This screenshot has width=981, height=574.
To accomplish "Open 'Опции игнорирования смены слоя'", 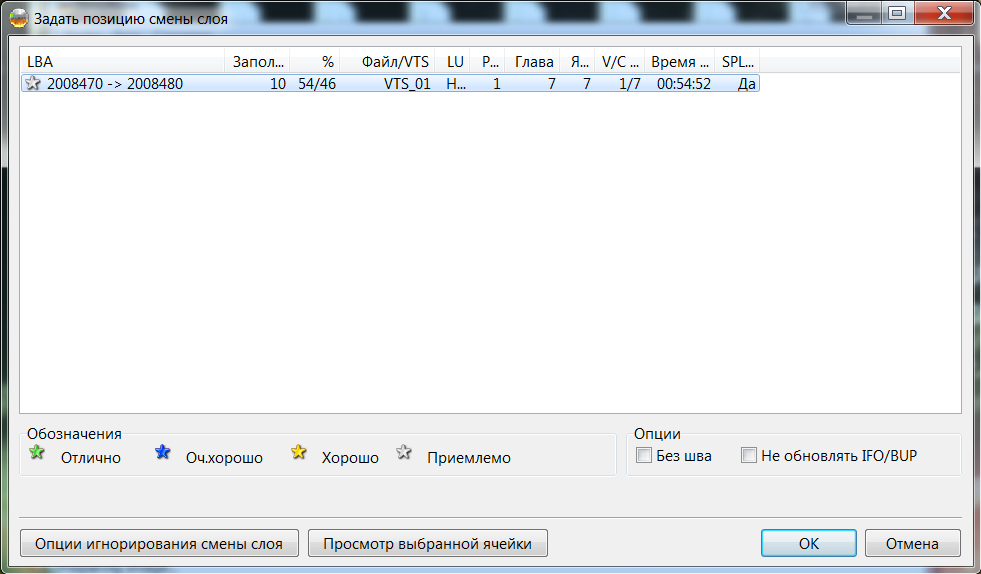I will pos(159,543).
